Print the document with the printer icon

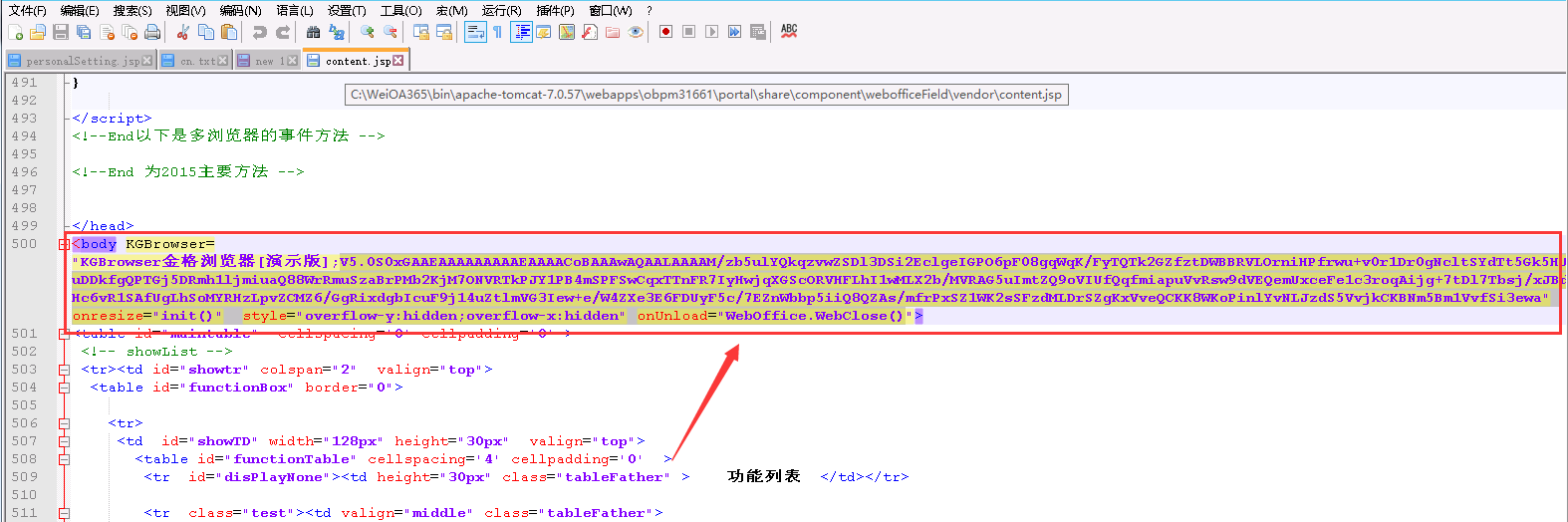click(x=152, y=32)
